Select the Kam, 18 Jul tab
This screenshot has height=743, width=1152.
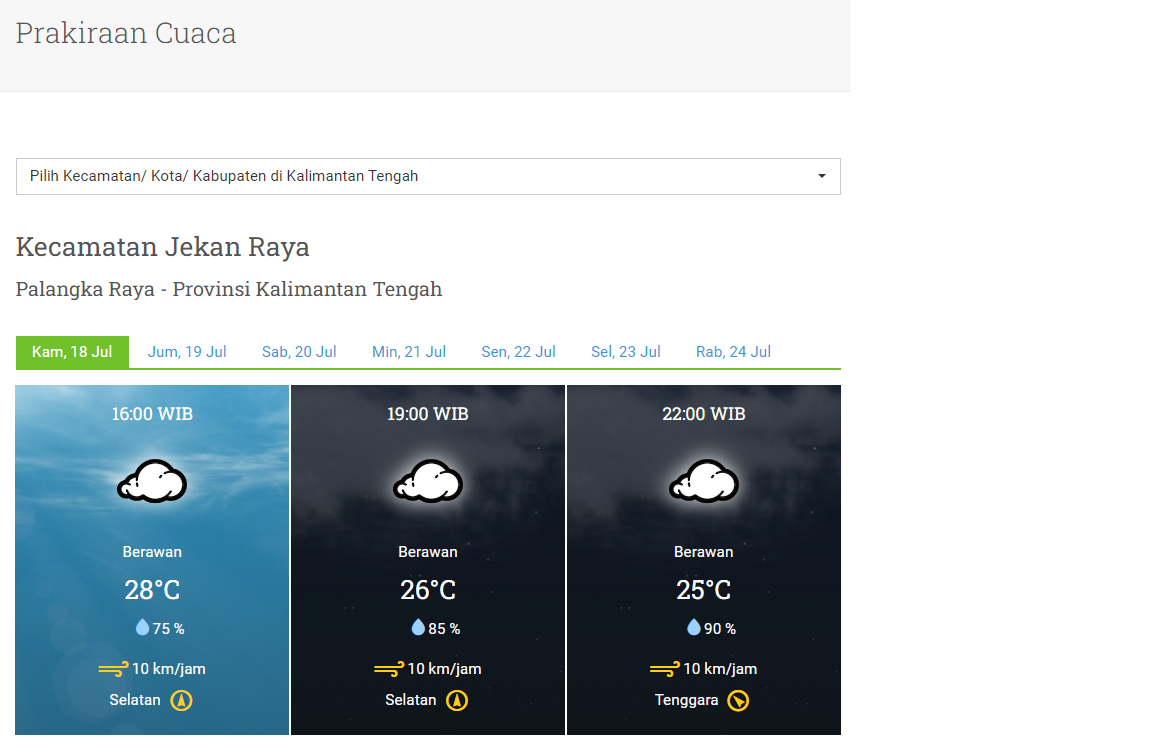(x=72, y=352)
